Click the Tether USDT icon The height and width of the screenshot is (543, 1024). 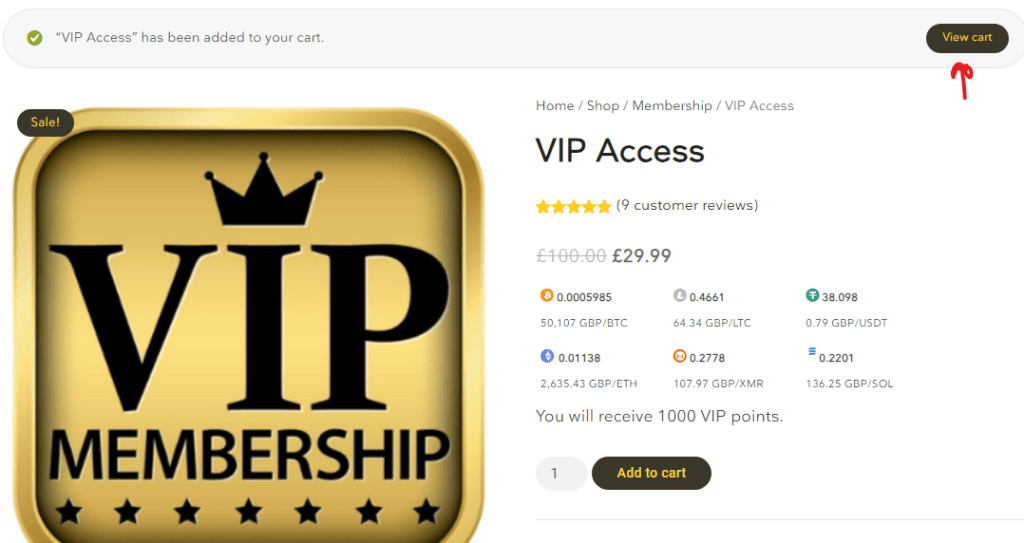tap(812, 295)
